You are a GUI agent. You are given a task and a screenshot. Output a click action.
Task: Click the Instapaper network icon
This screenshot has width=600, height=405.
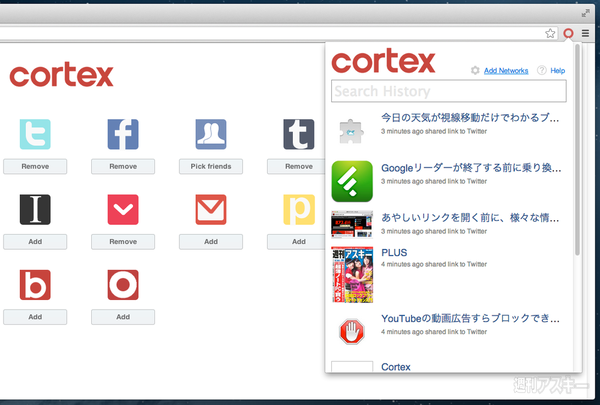tap(35, 209)
